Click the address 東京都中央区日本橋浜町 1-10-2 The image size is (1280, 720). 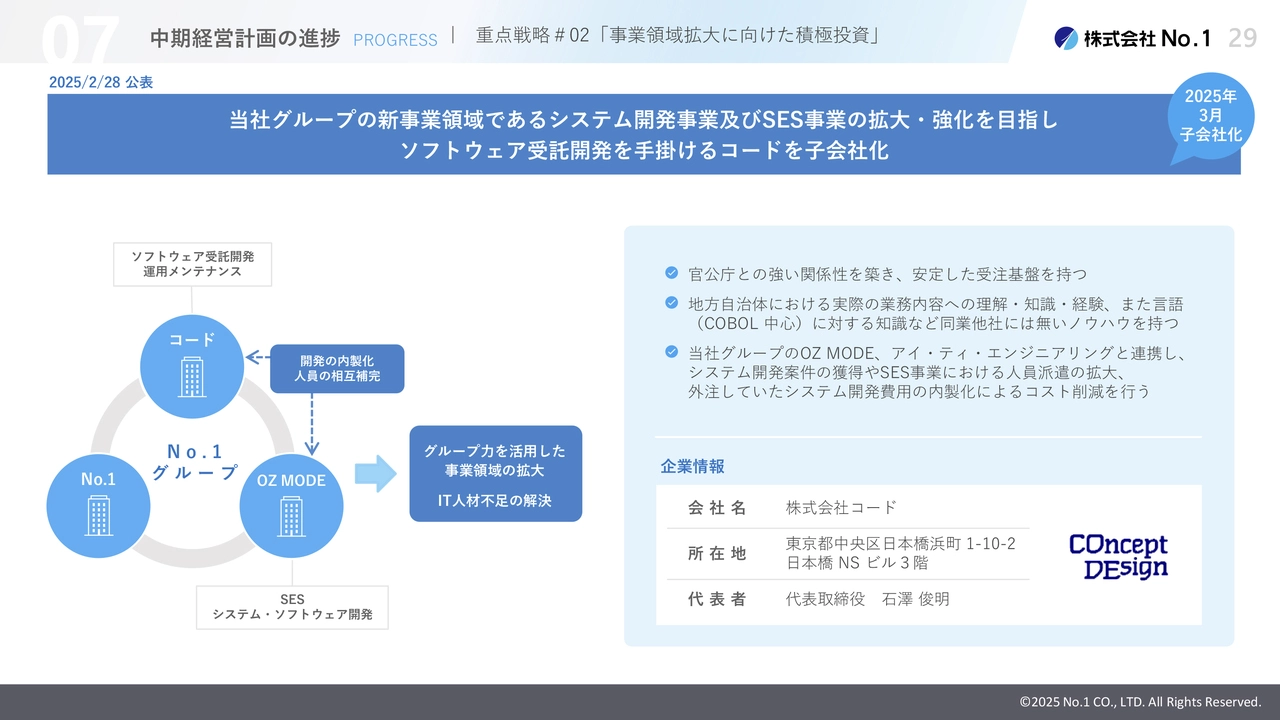[901, 543]
